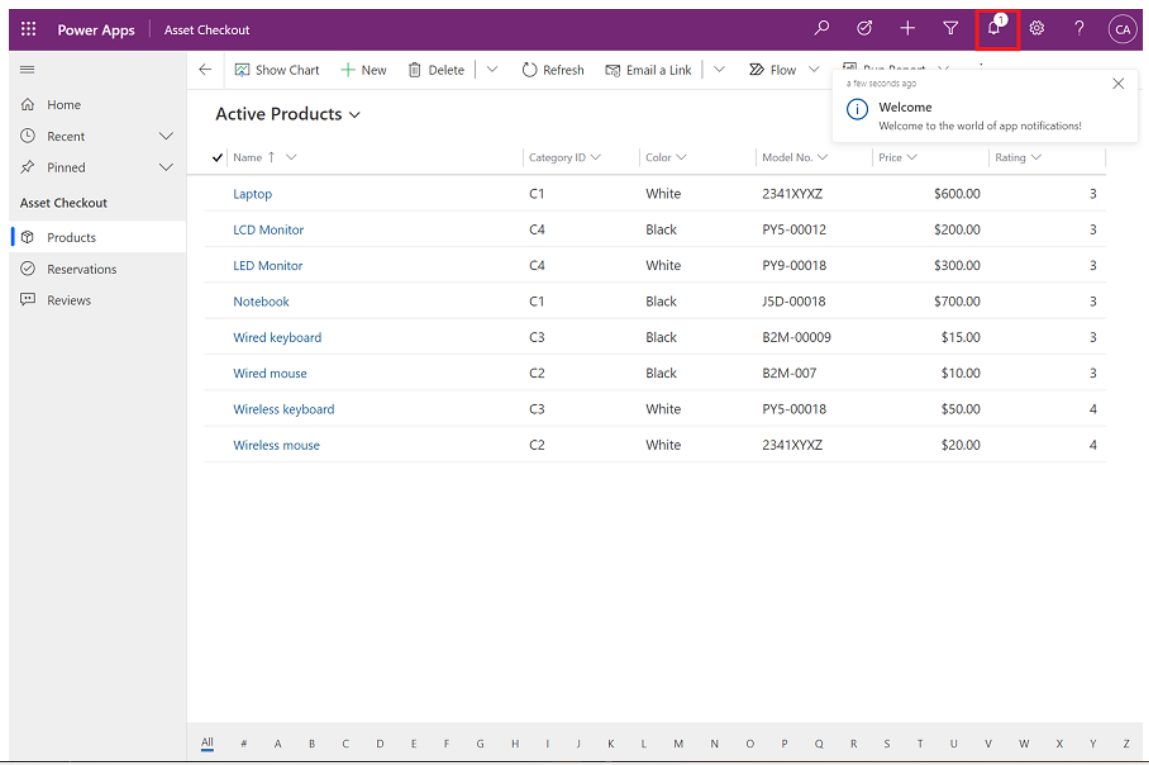Expand the Pinned section in sidebar
The image size is (1149, 765).
[166, 167]
